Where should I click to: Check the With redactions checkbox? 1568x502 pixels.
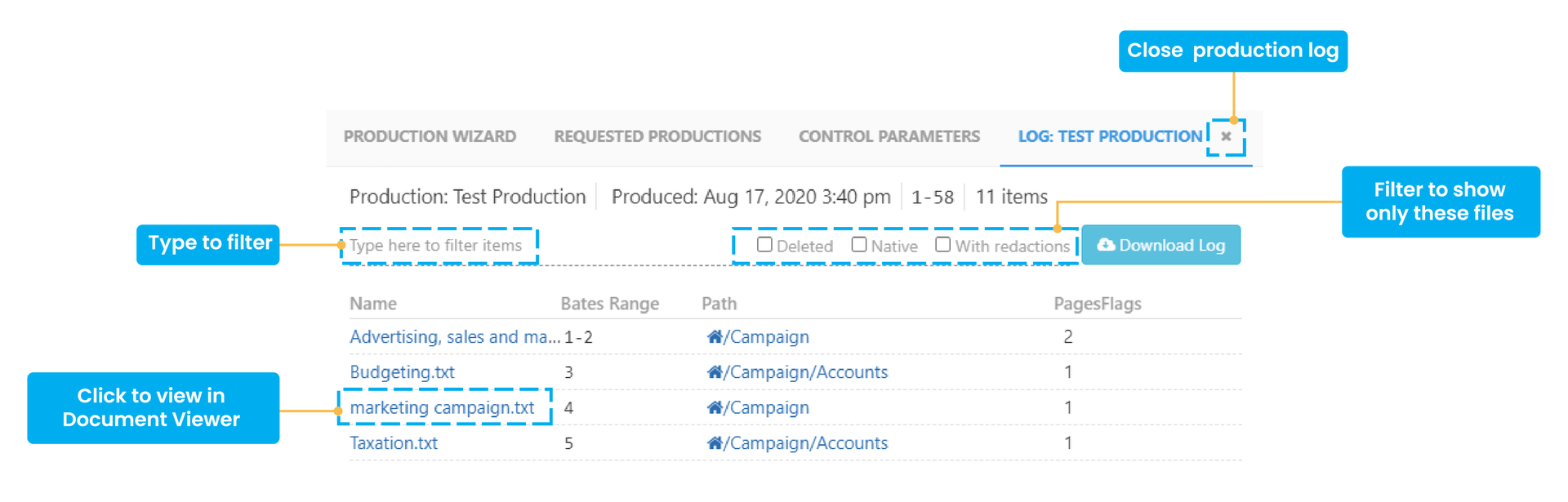(x=942, y=245)
